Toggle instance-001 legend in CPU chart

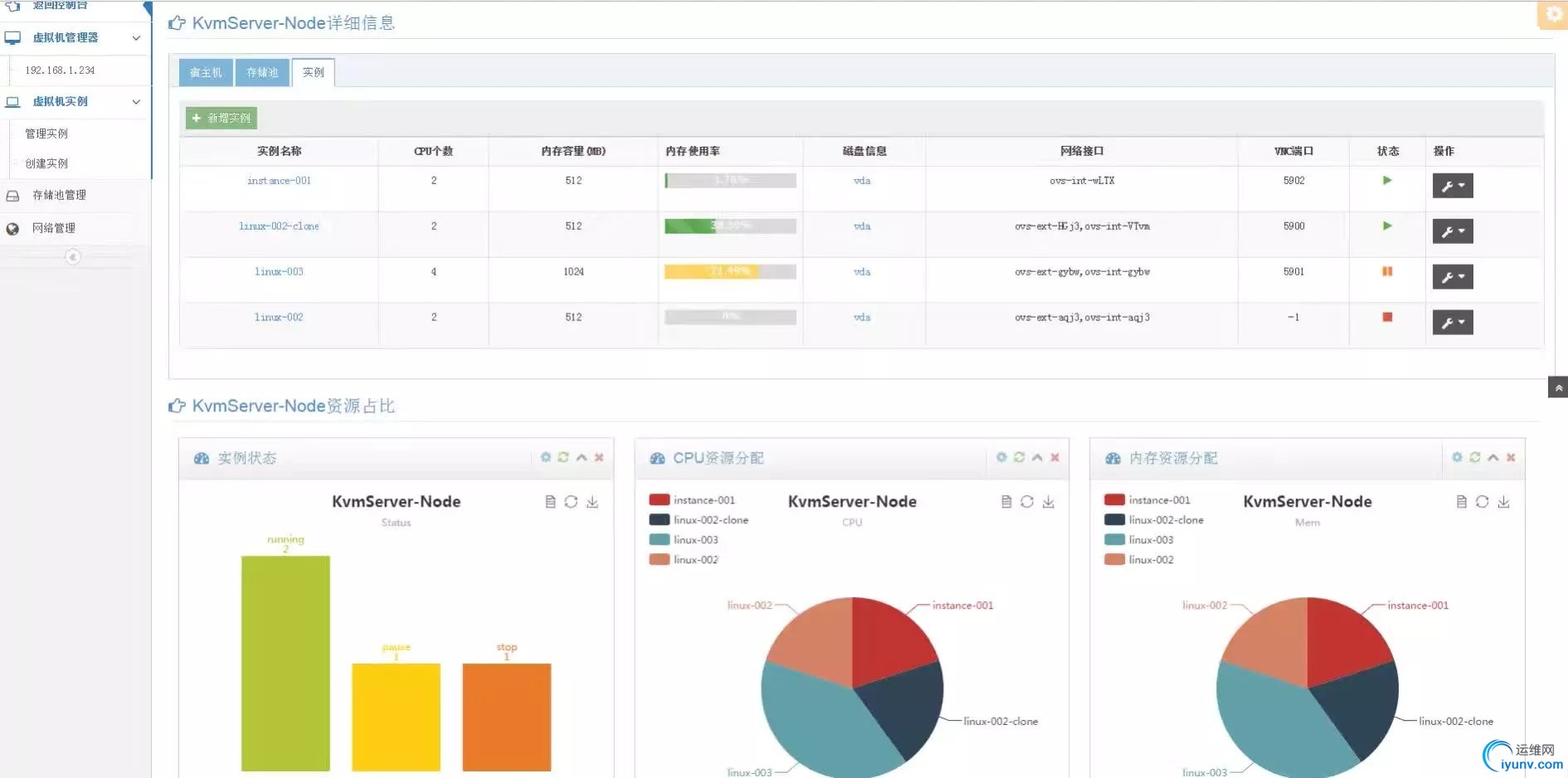(692, 500)
